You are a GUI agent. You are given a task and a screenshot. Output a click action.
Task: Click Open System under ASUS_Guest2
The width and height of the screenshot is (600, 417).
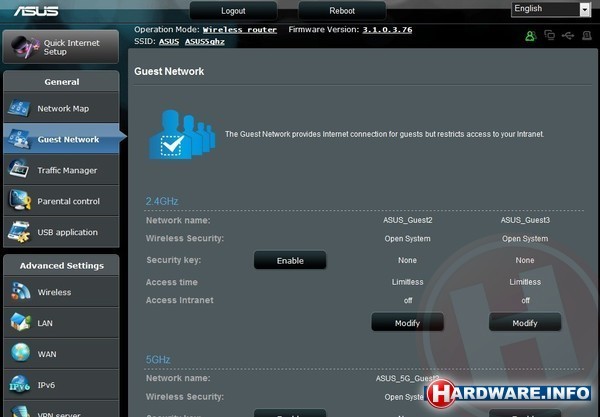(408, 239)
